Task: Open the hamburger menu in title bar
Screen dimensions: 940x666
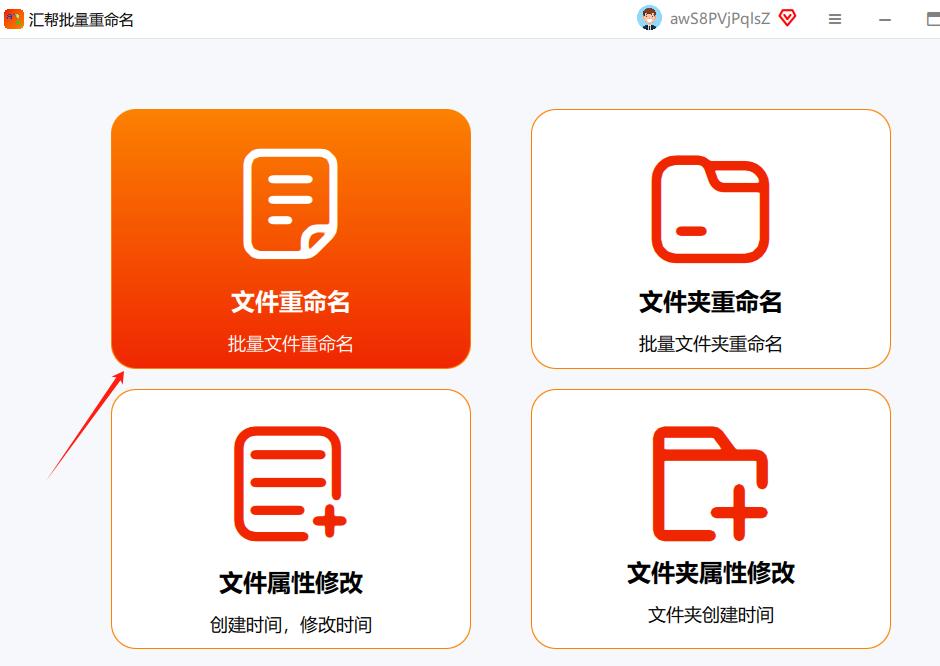Action: point(835,19)
